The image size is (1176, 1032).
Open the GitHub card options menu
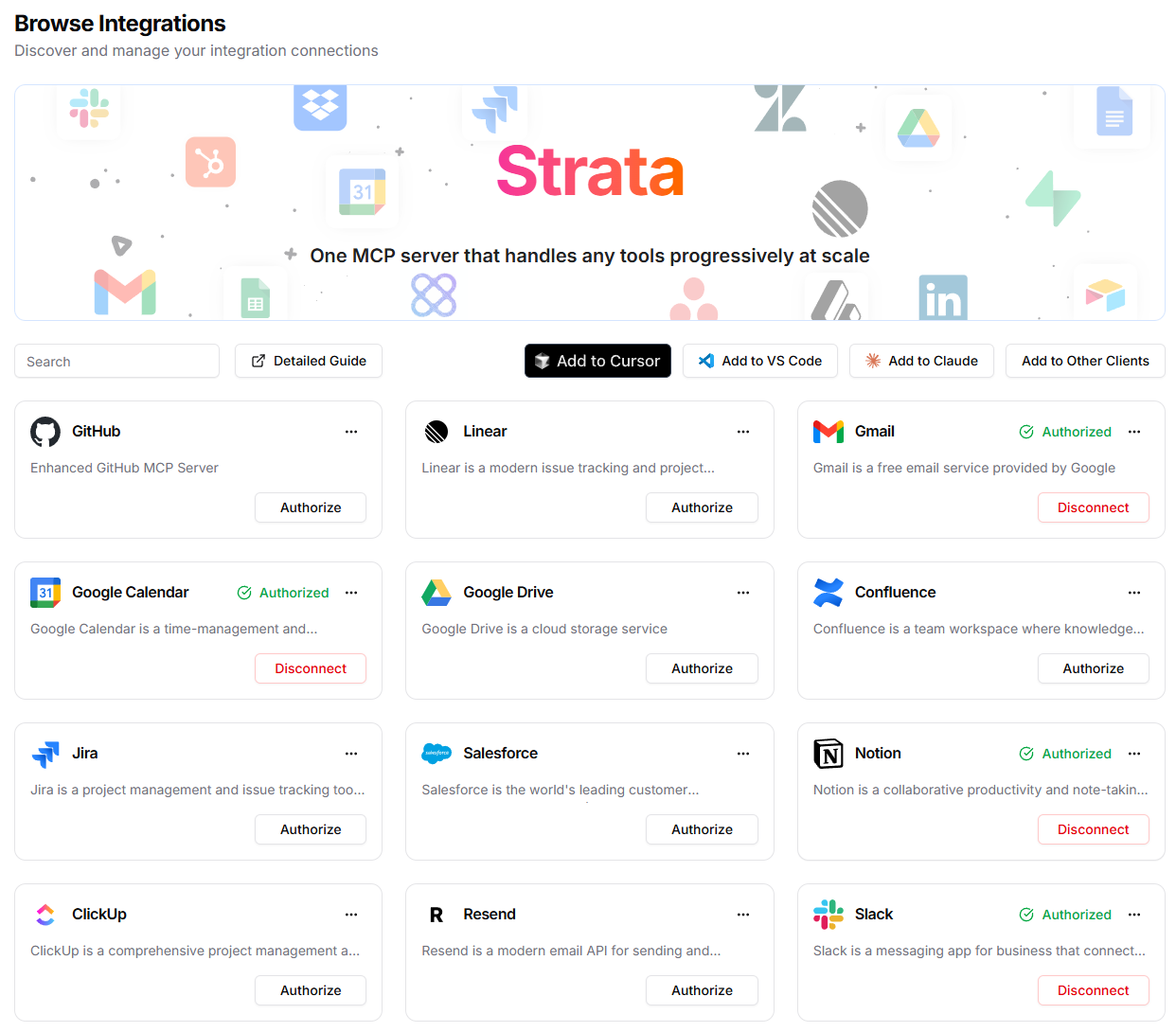click(x=351, y=432)
